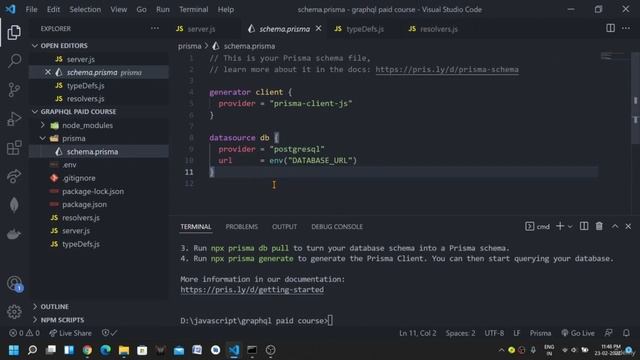Open the Selection menu
Image resolution: width=640 pixels, height=360 pixels.
85,9
